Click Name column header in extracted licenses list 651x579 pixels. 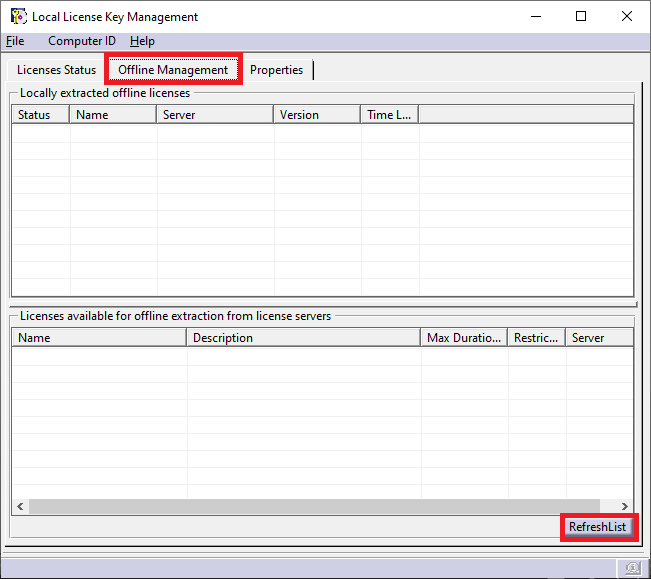(113, 115)
